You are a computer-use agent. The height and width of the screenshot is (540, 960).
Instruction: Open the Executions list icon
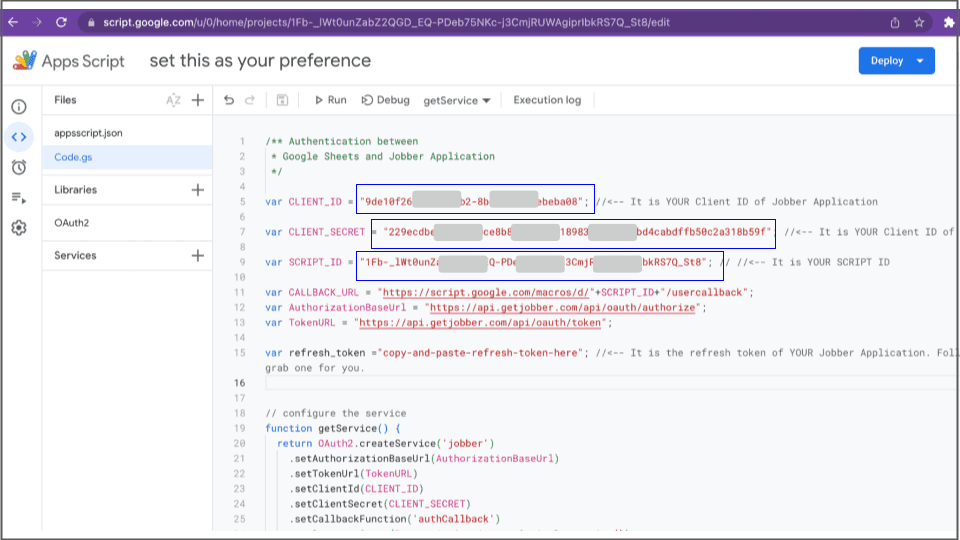(x=19, y=197)
